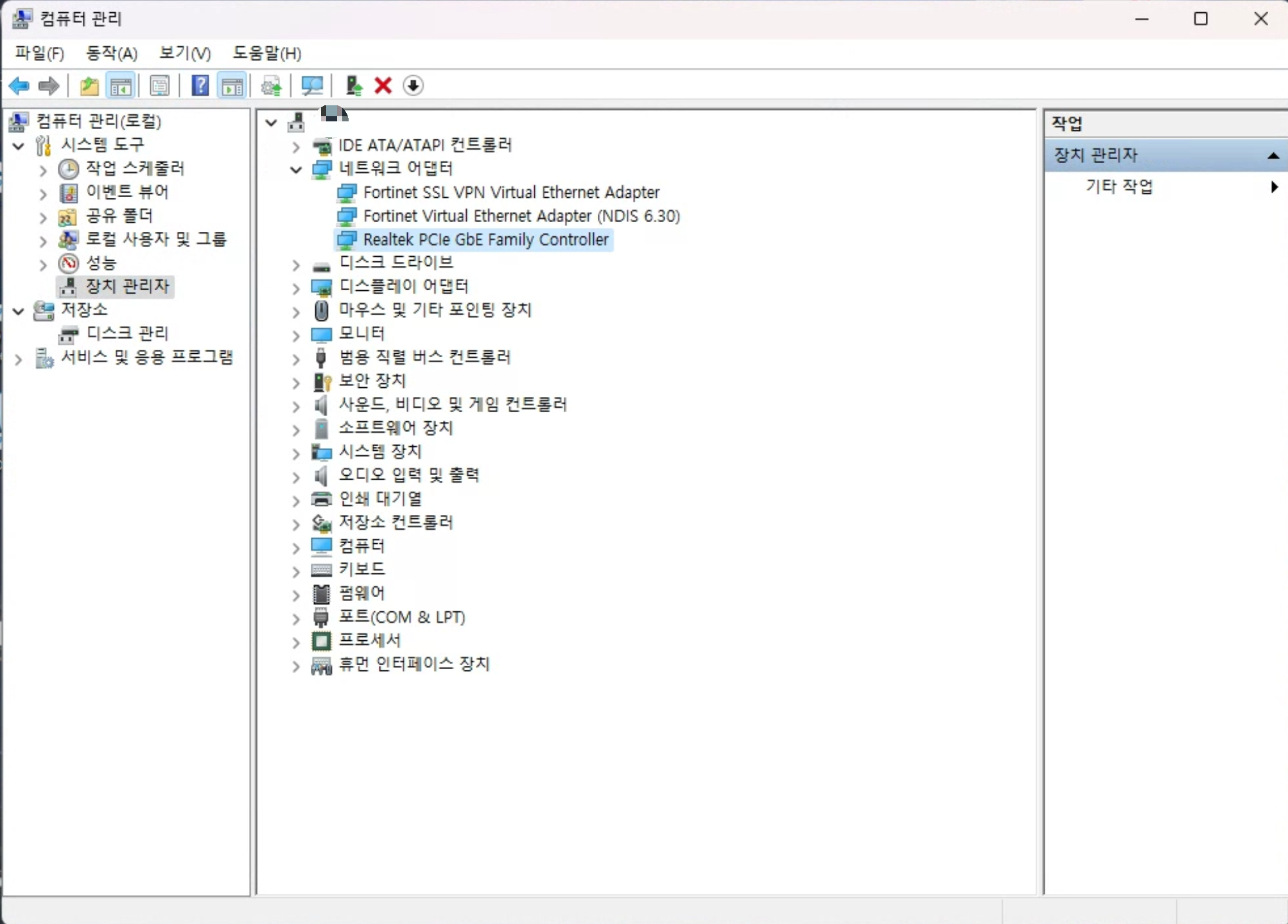Viewport: 1288px width, 924px height.
Task: Toggle Show/Hide Console Tree button
Action: coord(121,85)
